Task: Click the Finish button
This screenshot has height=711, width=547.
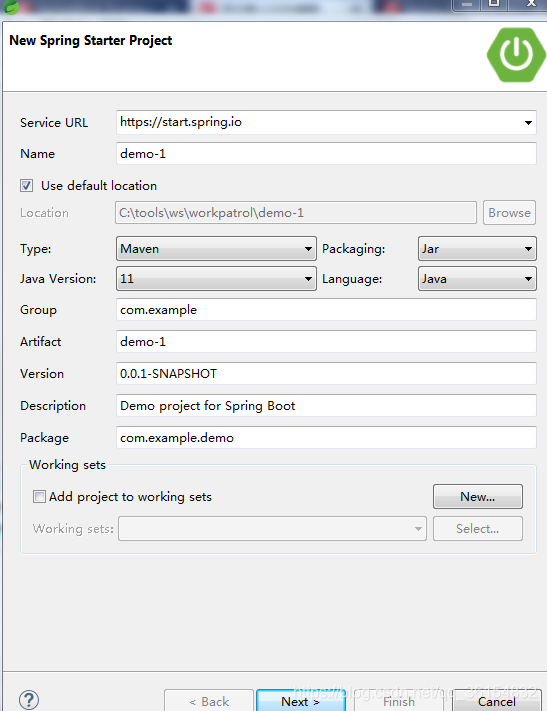Action: click(399, 701)
